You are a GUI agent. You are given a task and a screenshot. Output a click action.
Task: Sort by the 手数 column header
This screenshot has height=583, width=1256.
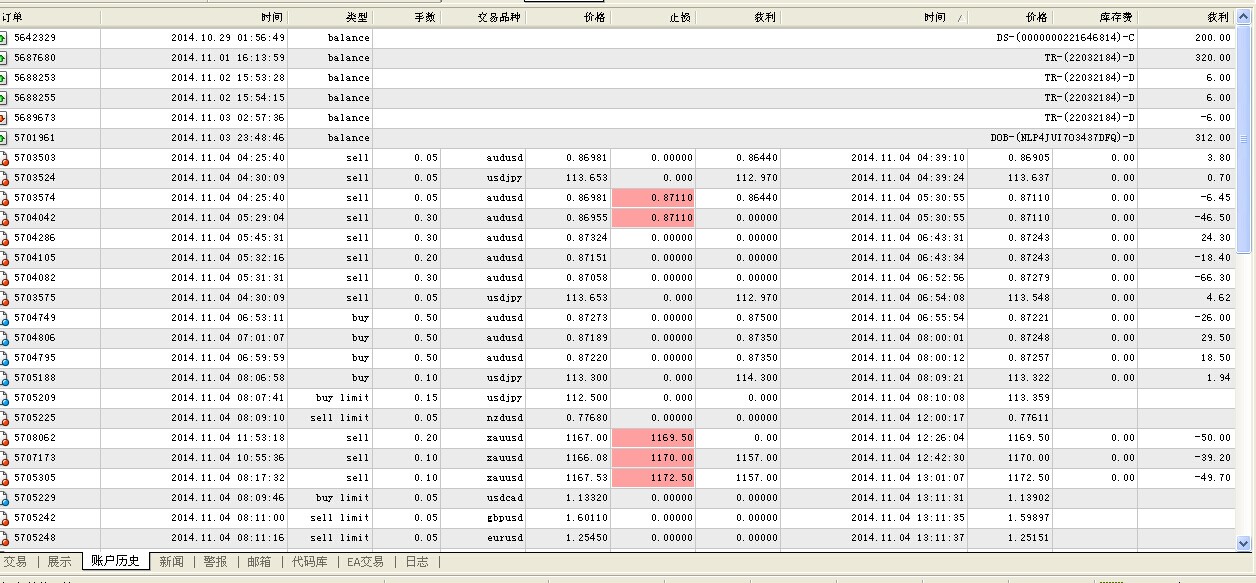click(406, 17)
